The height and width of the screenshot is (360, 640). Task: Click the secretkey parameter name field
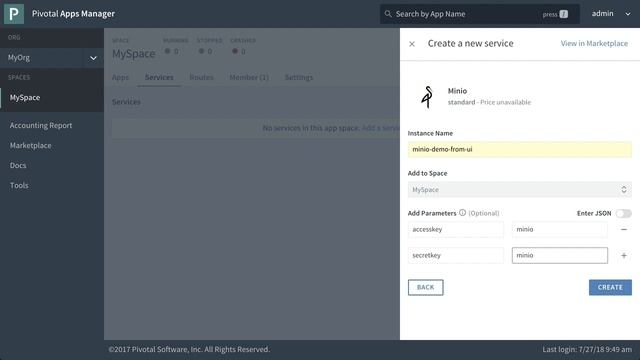(456, 256)
